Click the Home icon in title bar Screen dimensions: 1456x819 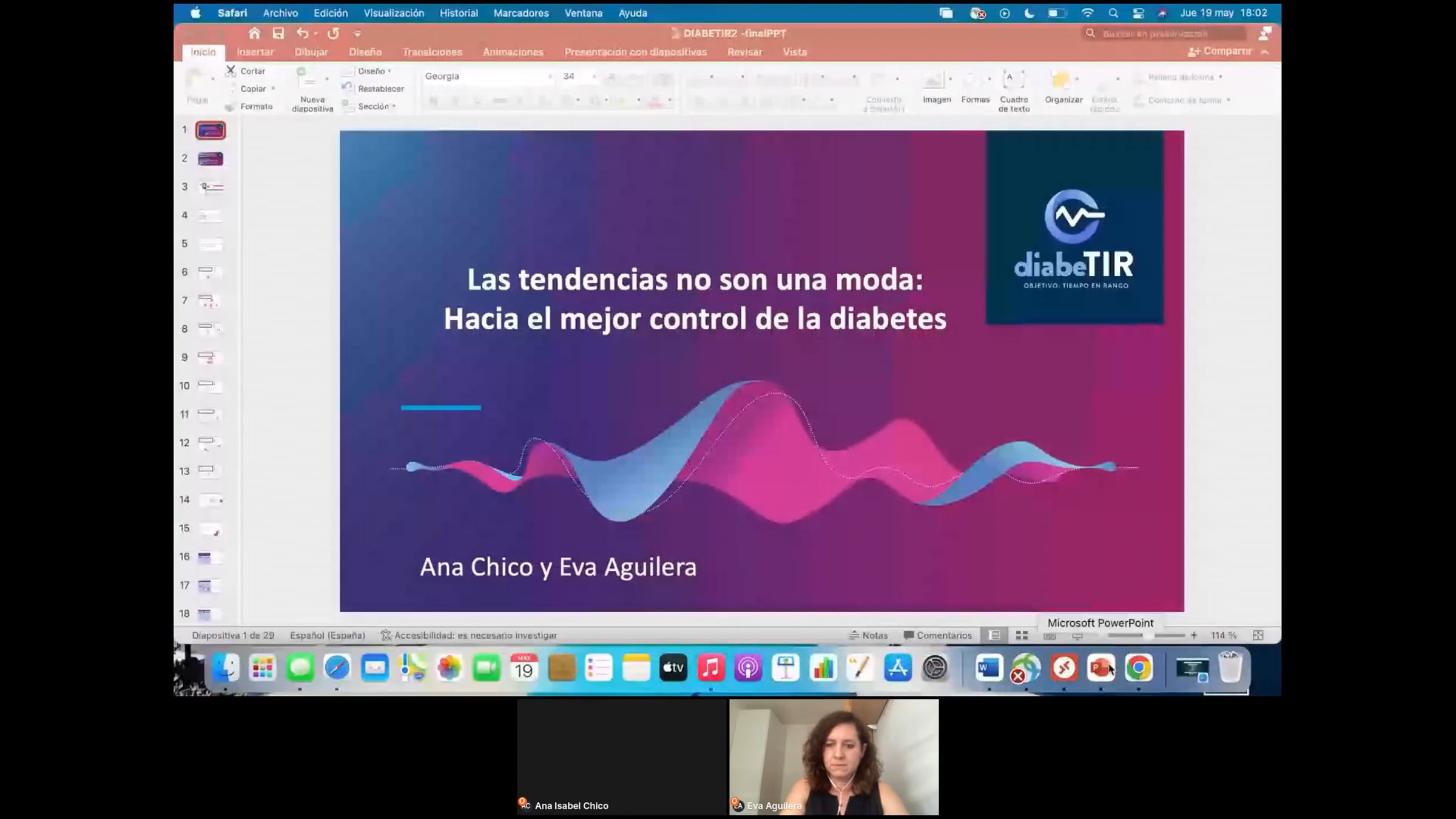click(254, 33)
